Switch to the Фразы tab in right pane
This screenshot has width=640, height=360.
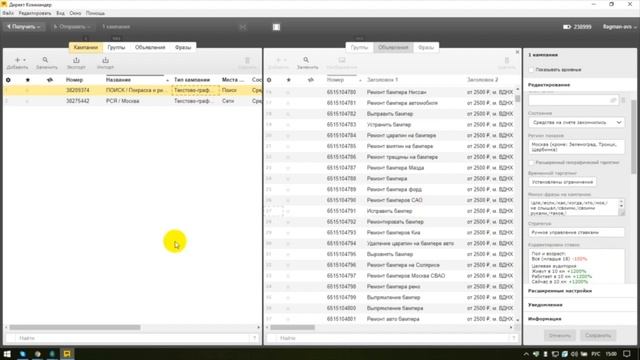point(426,47)
